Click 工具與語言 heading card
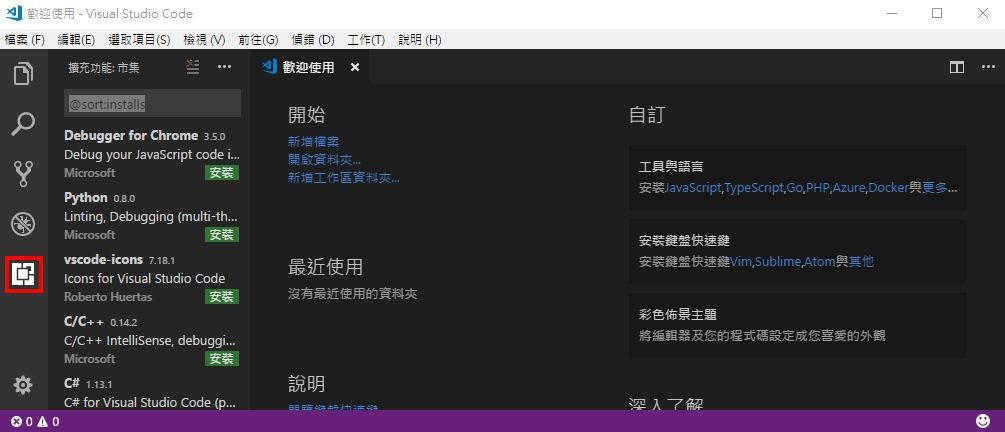The image size is (1005, 432). tap(798, 178)
